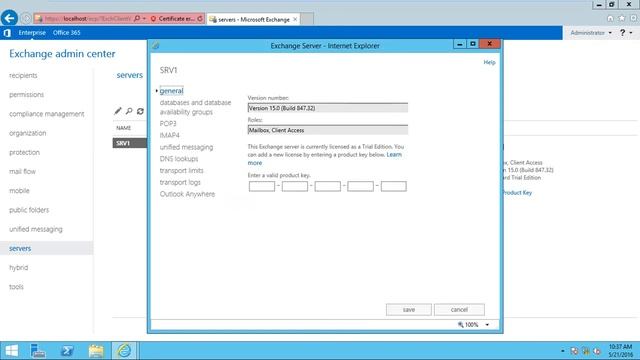
Task: Open recipients in left navigation
Action: (23, 76)
